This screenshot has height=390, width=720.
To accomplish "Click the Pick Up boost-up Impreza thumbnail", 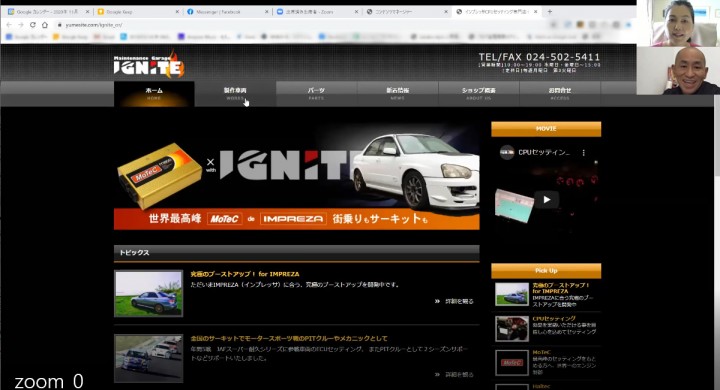I will 512,294.
